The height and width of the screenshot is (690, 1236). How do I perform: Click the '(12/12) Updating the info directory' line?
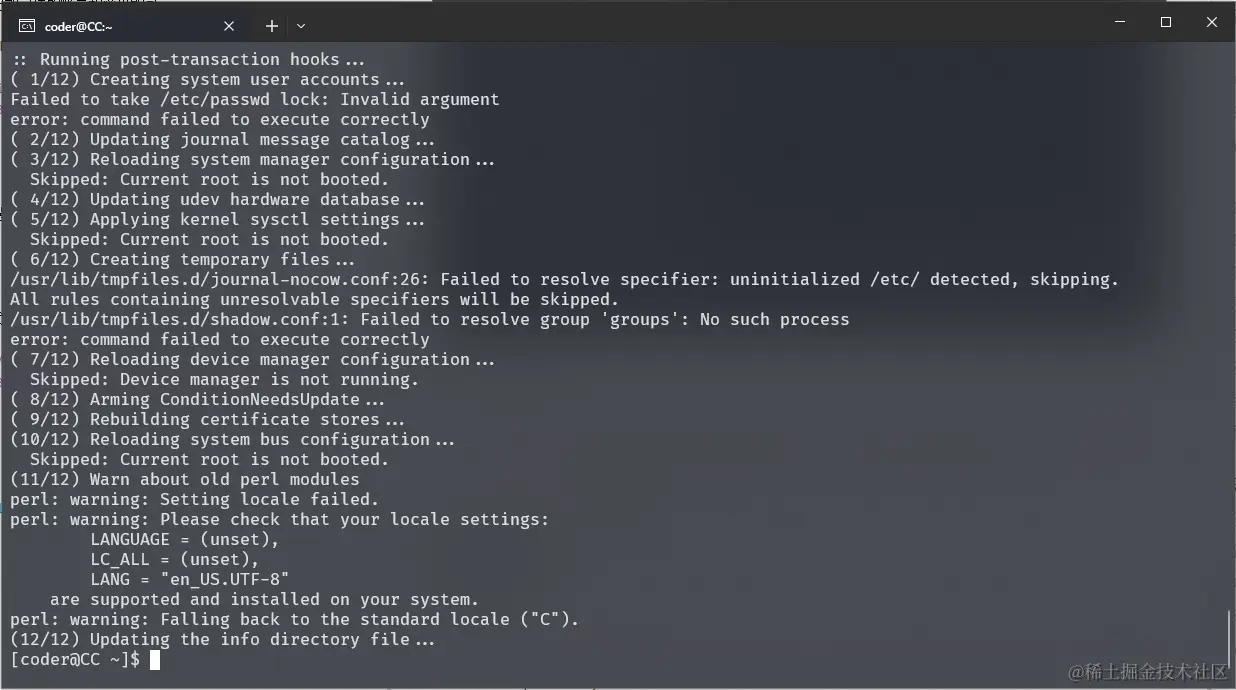coord(222,640)
